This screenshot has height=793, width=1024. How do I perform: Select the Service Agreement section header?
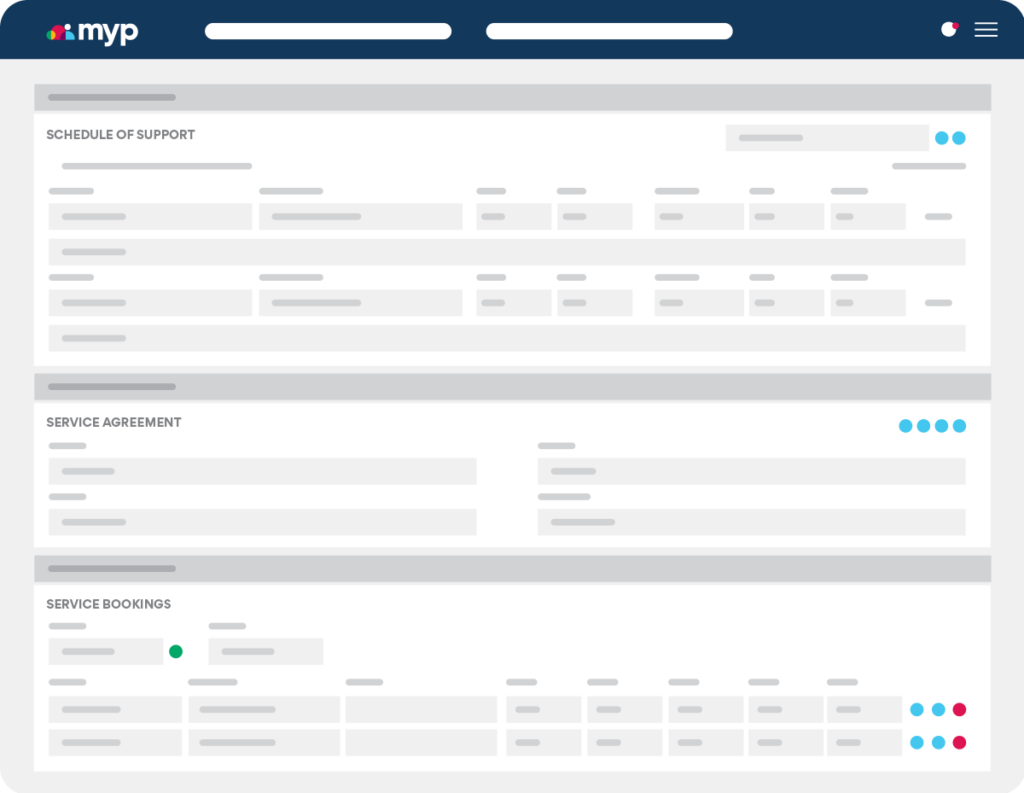pyautogui.click(x=113, y=422)
